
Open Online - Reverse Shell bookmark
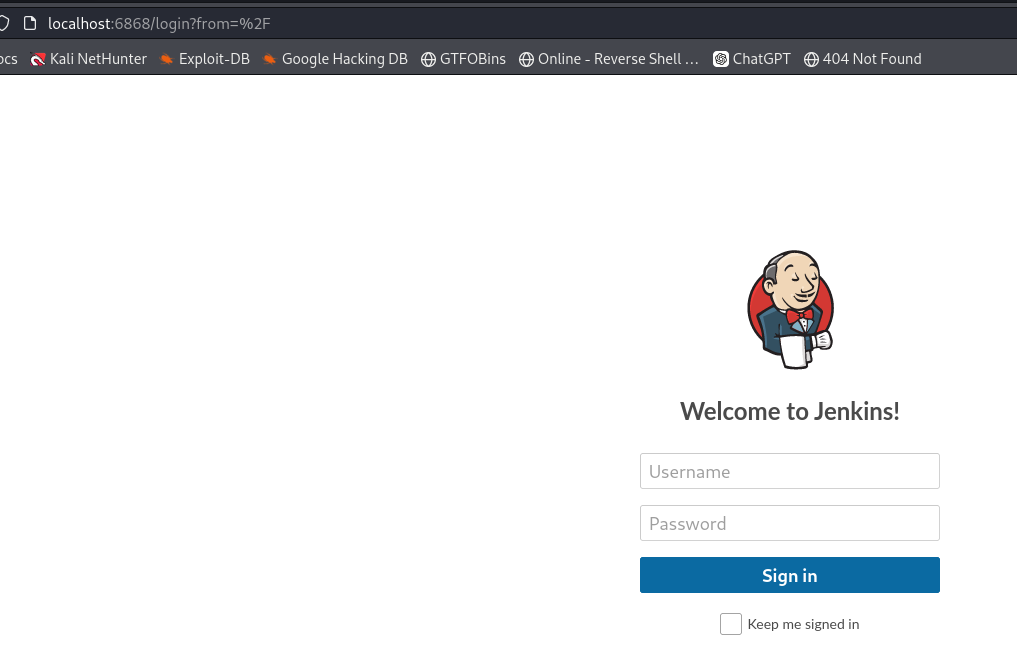click(609, 59)
